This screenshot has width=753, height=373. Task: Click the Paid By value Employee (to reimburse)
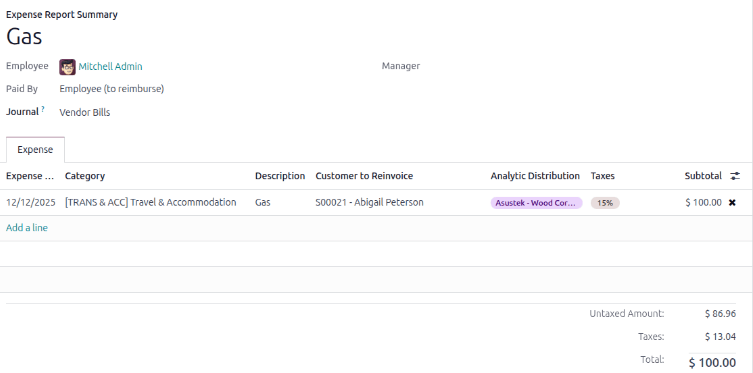(x=111, y=89)
